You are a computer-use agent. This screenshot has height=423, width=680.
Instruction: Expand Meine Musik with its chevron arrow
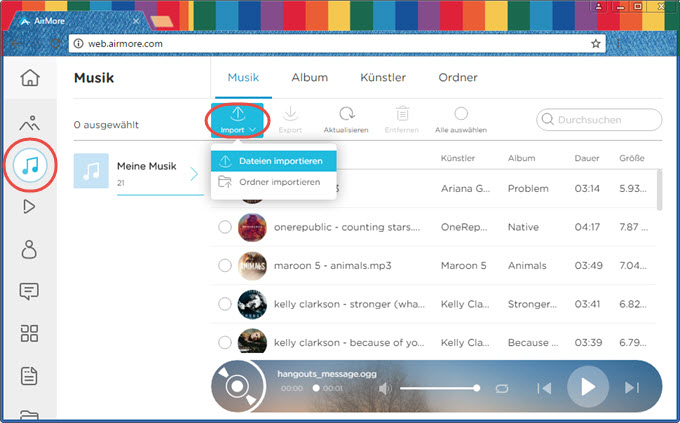(x=194, y=174)
